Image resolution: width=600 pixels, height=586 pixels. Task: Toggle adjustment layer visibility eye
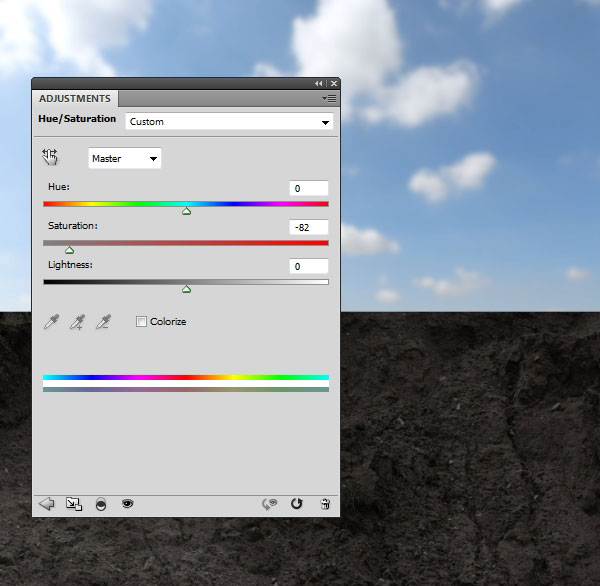[x=127, y=503]
